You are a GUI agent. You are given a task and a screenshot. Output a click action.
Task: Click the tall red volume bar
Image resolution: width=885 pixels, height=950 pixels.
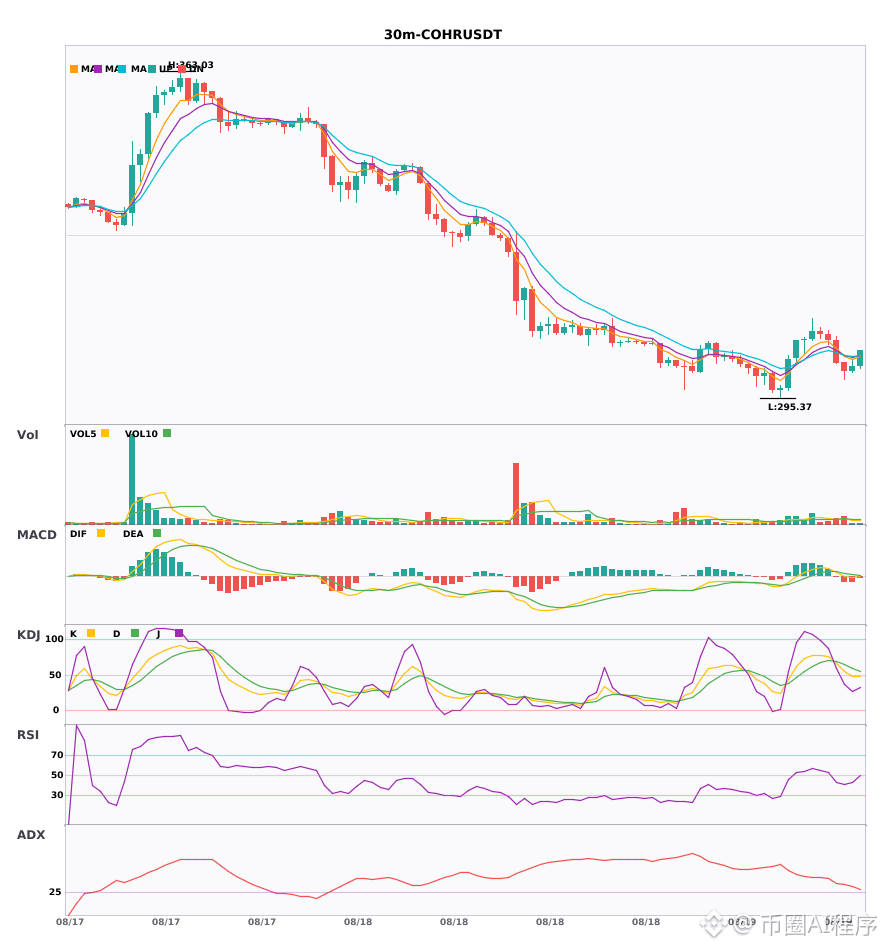[x=516, y=494]
